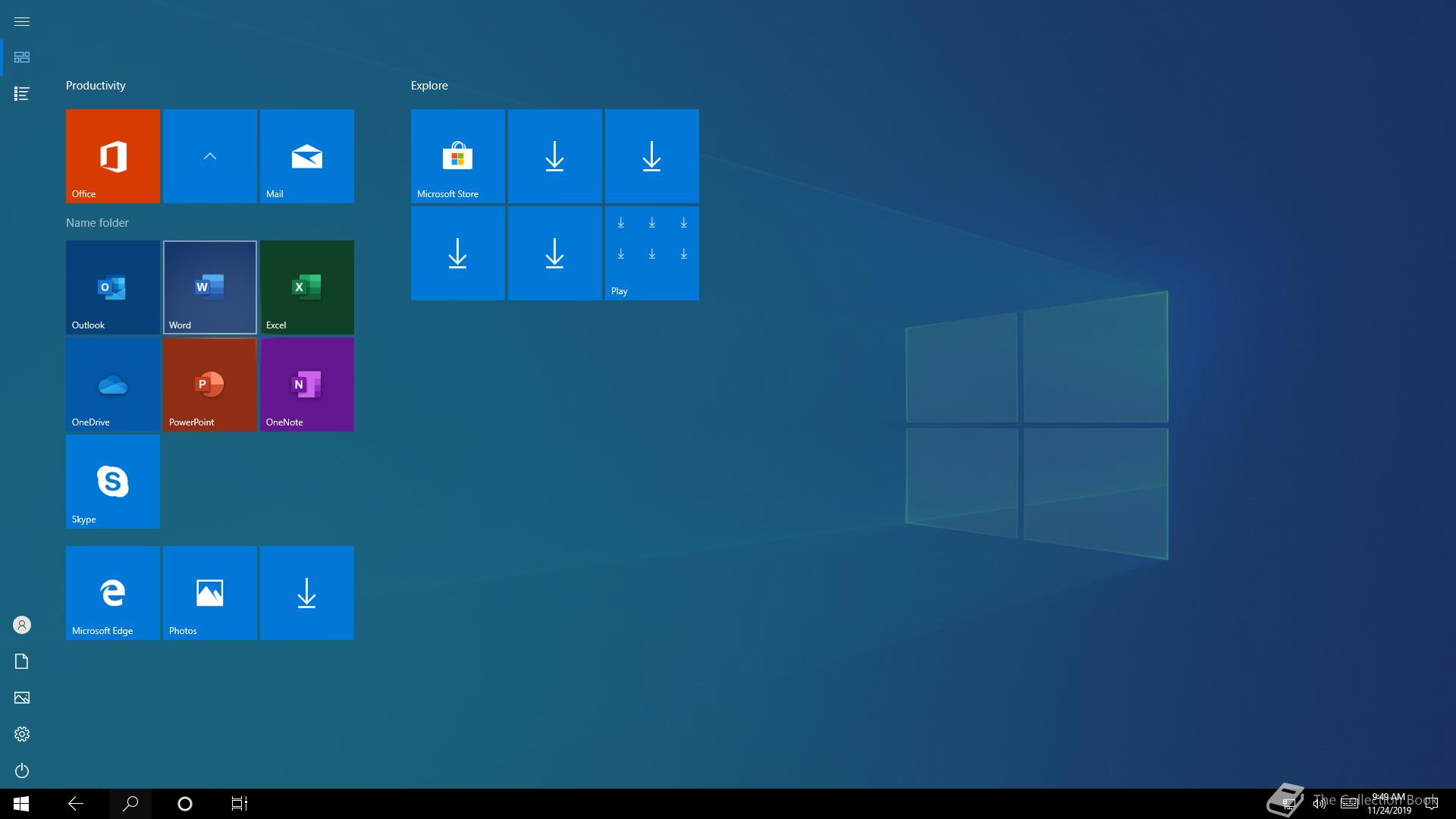This screenshot has height=819, width=1456.
Task: Open the Mail tile
Action: 307,156
